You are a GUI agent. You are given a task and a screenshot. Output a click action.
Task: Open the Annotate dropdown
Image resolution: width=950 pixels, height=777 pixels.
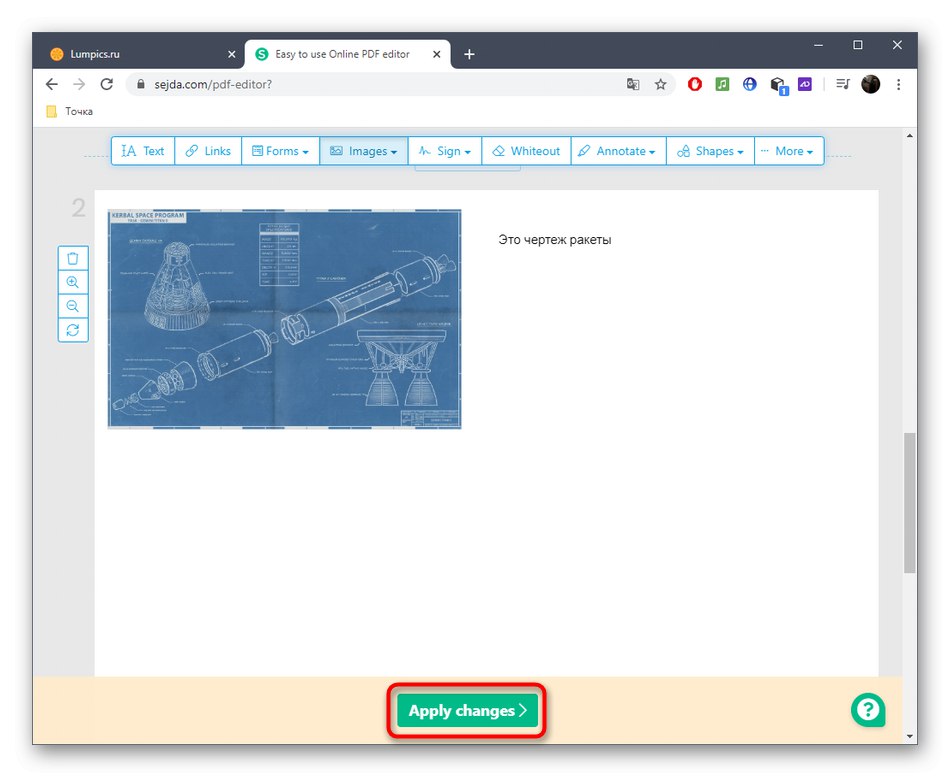point(617,150)
